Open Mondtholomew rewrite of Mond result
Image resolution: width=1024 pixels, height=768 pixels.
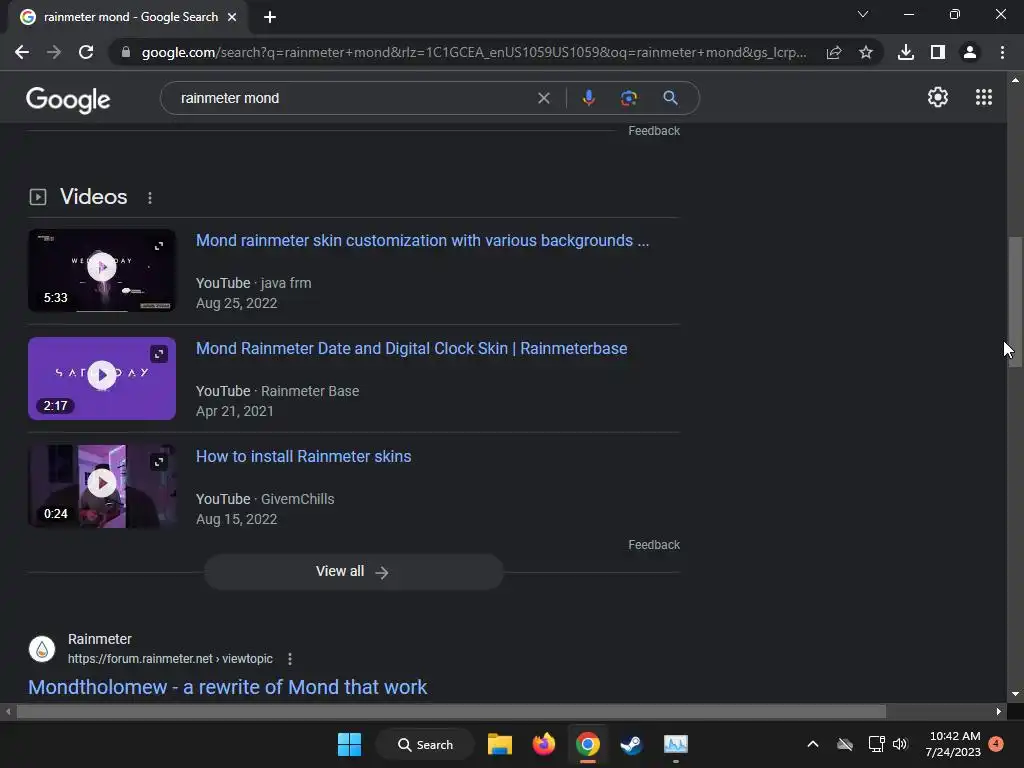point(227,687)
